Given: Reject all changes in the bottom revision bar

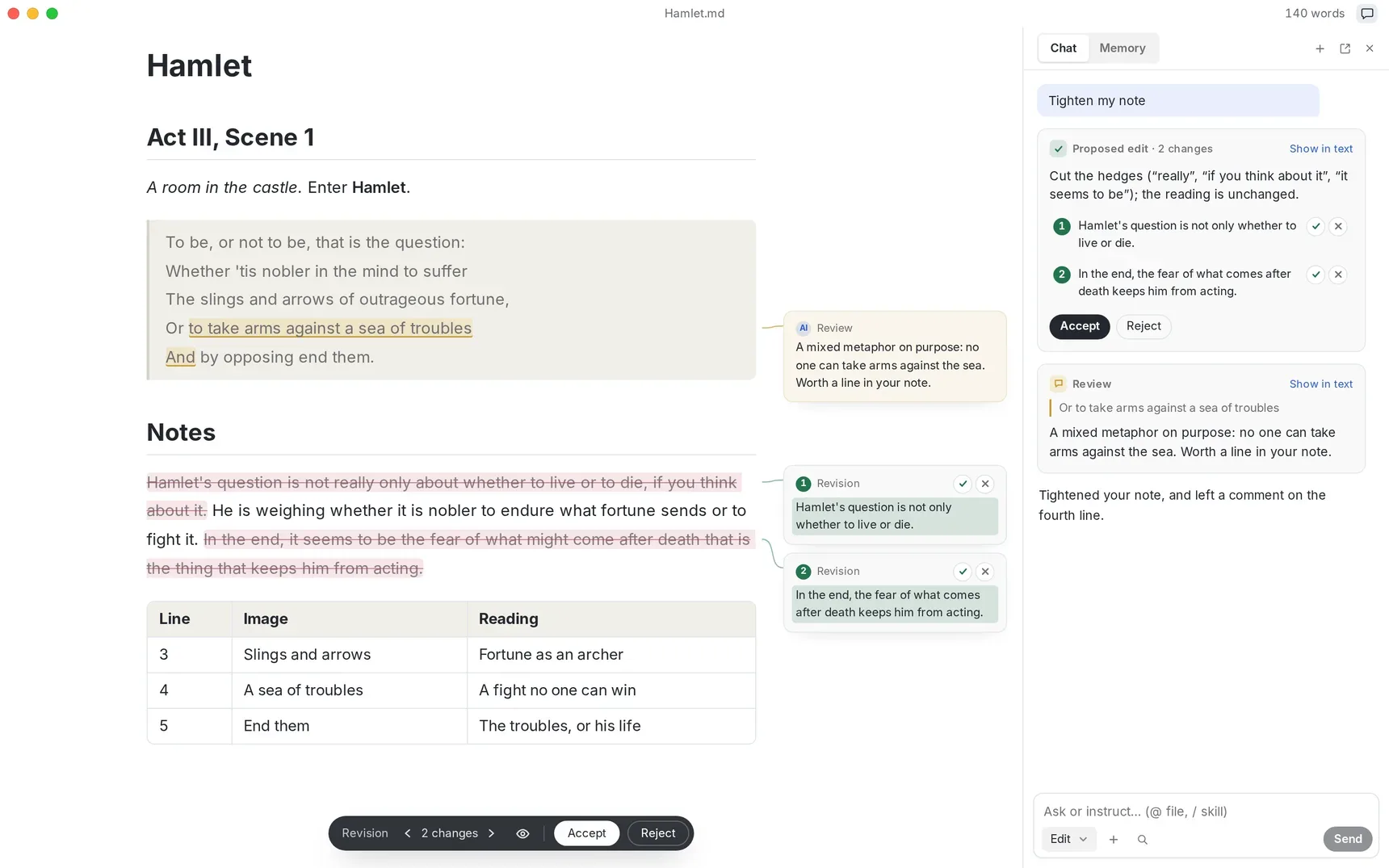Looking at the screenshot, I should click(x=658, y=833).
